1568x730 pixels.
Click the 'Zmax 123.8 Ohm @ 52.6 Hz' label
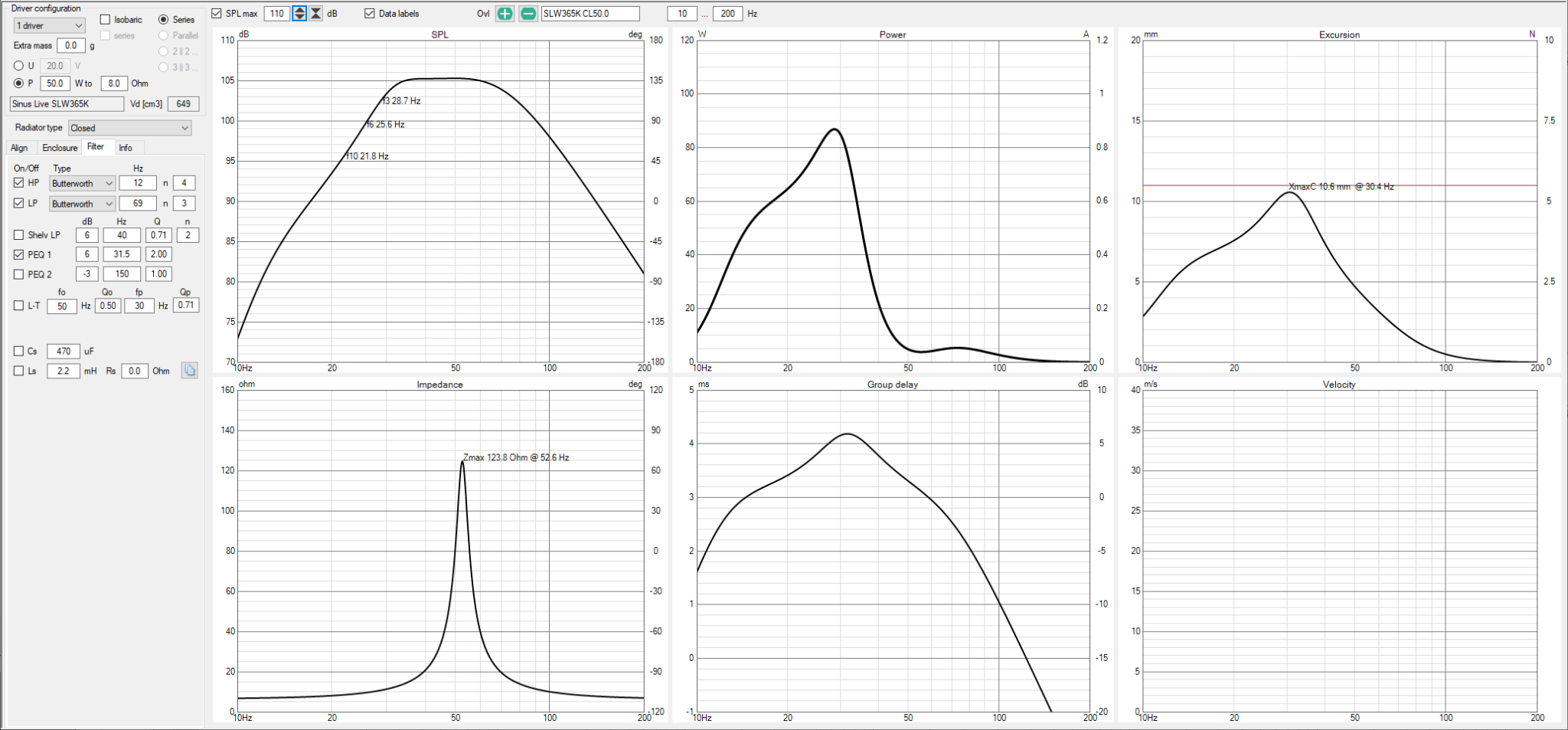tap(516, 458)
